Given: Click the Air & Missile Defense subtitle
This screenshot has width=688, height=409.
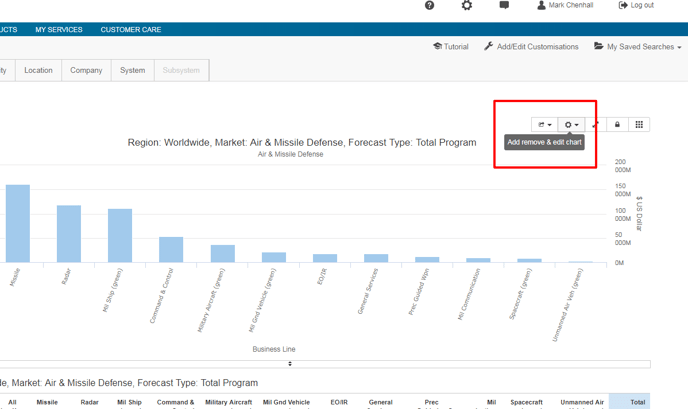Looking at the screenshot, I should pyautogui.click(x=290, y=154).
